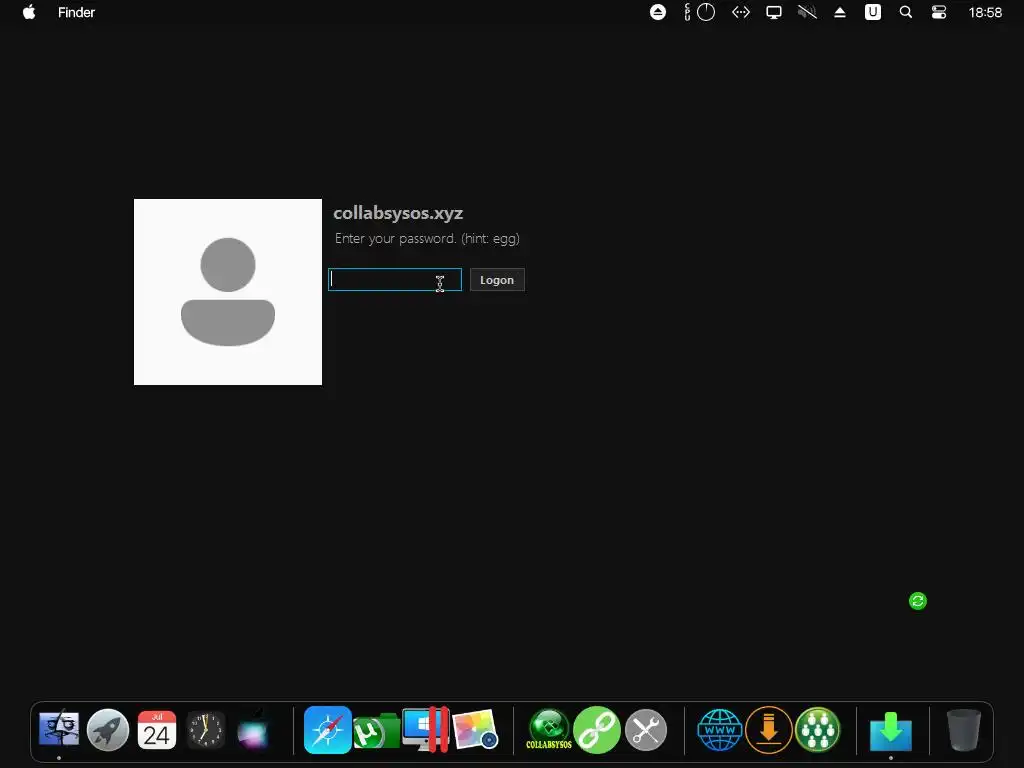Click the password hint text

(x=427, y=238)
